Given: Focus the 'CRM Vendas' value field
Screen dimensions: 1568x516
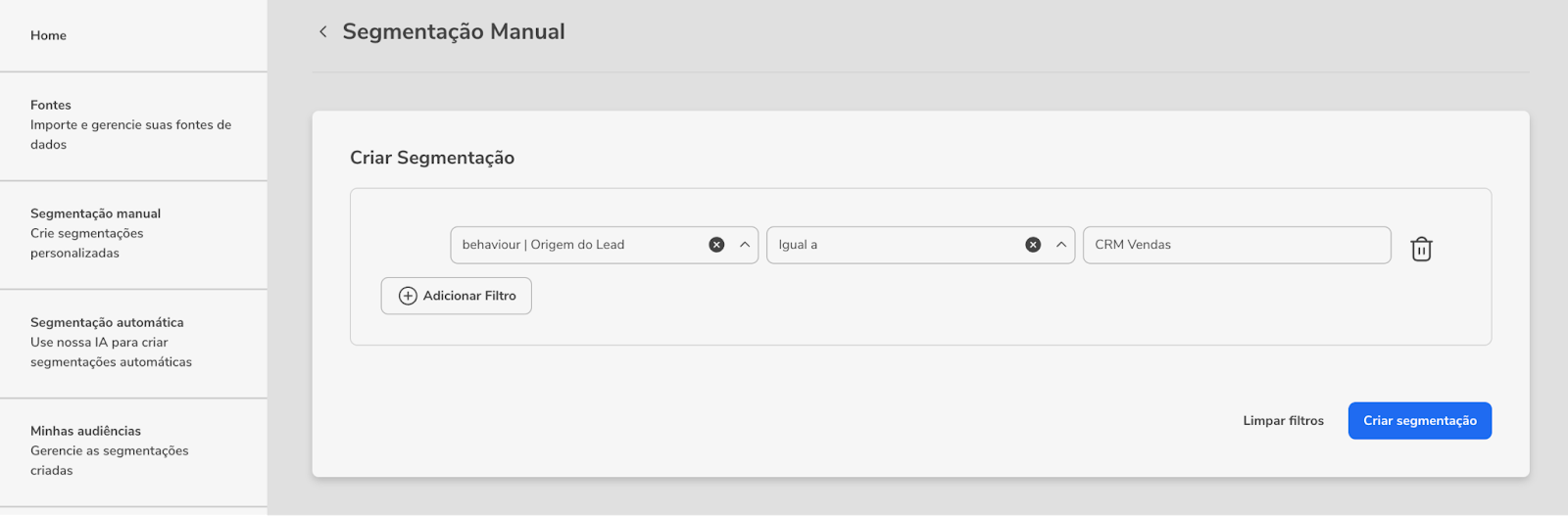Looking at the screenshot, I should [x=1237, y=245].
